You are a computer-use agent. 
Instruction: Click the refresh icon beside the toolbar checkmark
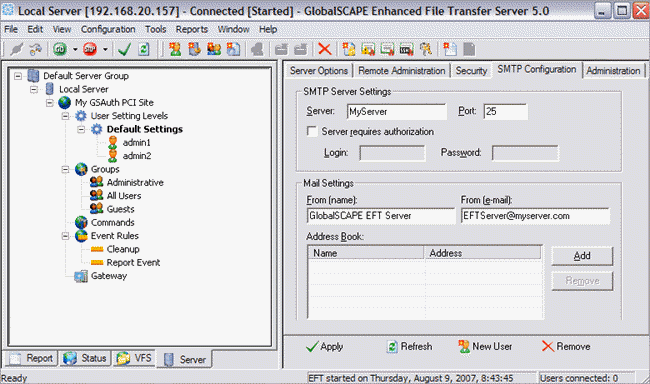click(x=143, y=50)
